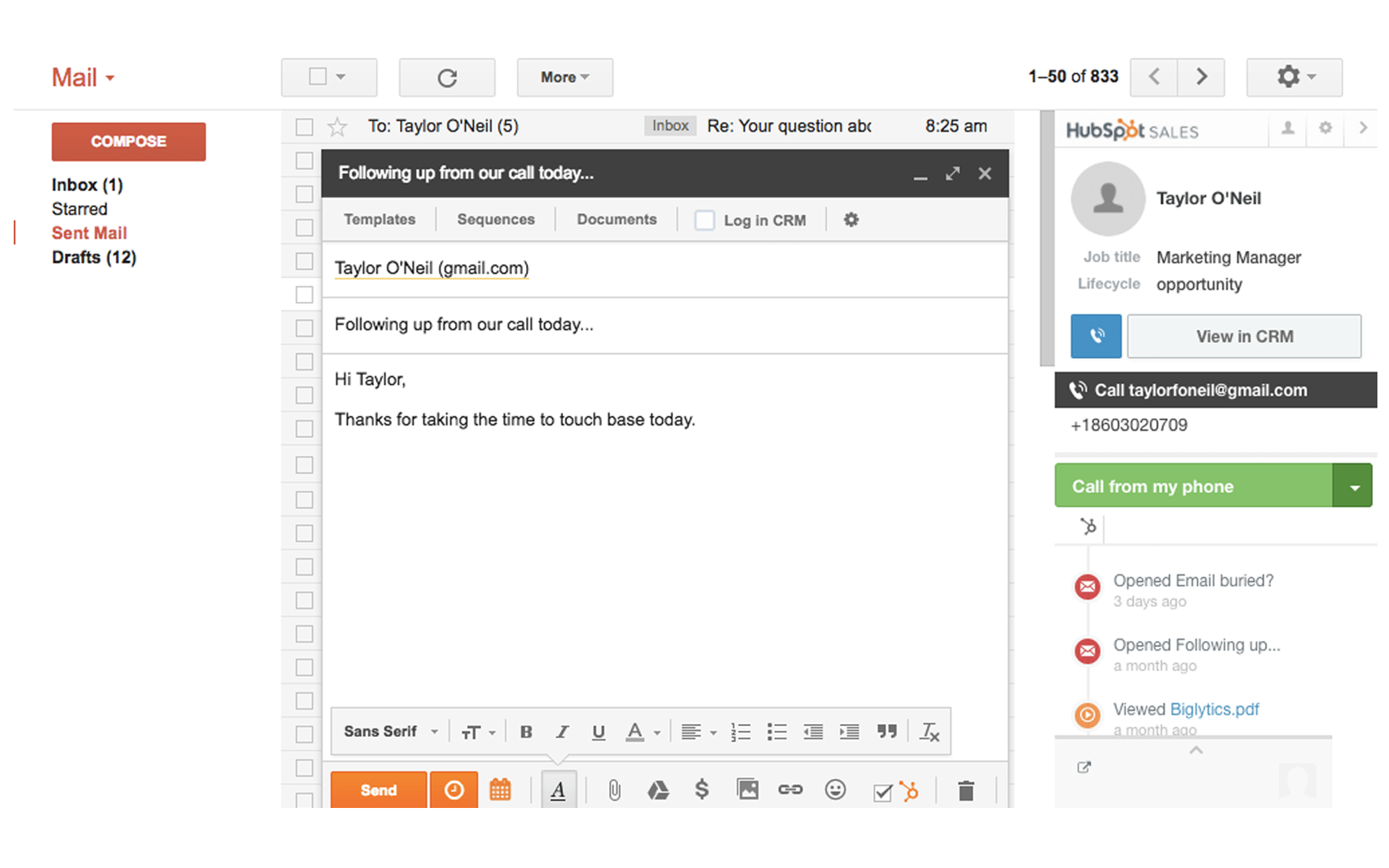Image resolution: width=1389 pixels, height=868 pixels.
Task: Click the dollar sign send money icon
Action: click(x=701, y=790)
